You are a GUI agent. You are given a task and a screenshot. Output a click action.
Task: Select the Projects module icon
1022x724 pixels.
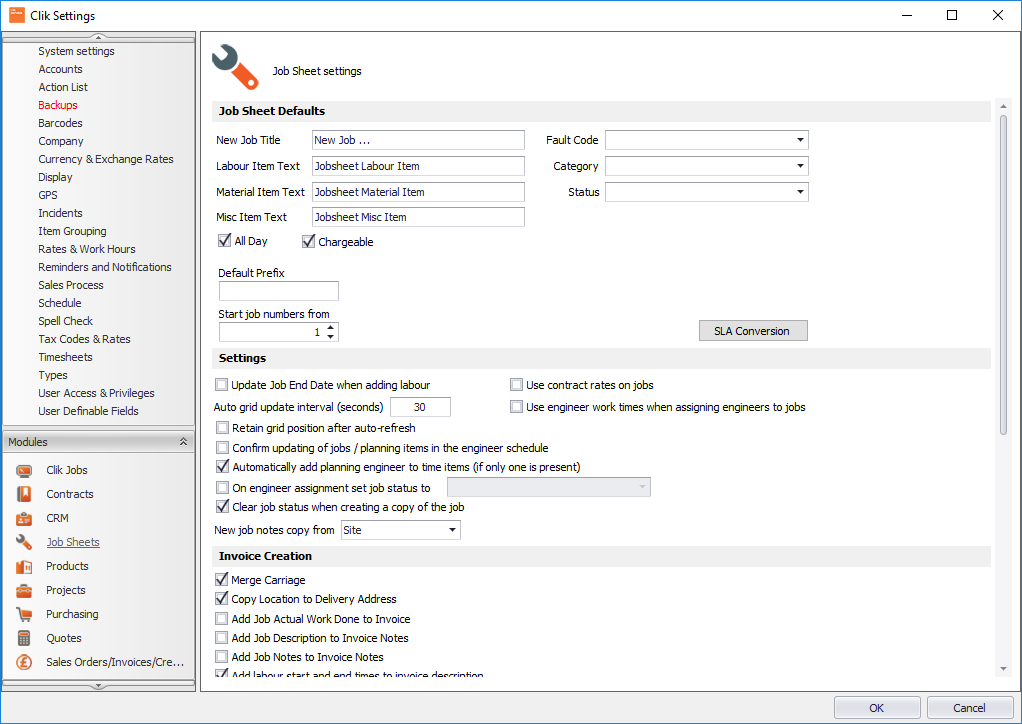click(x=24, y=590)
